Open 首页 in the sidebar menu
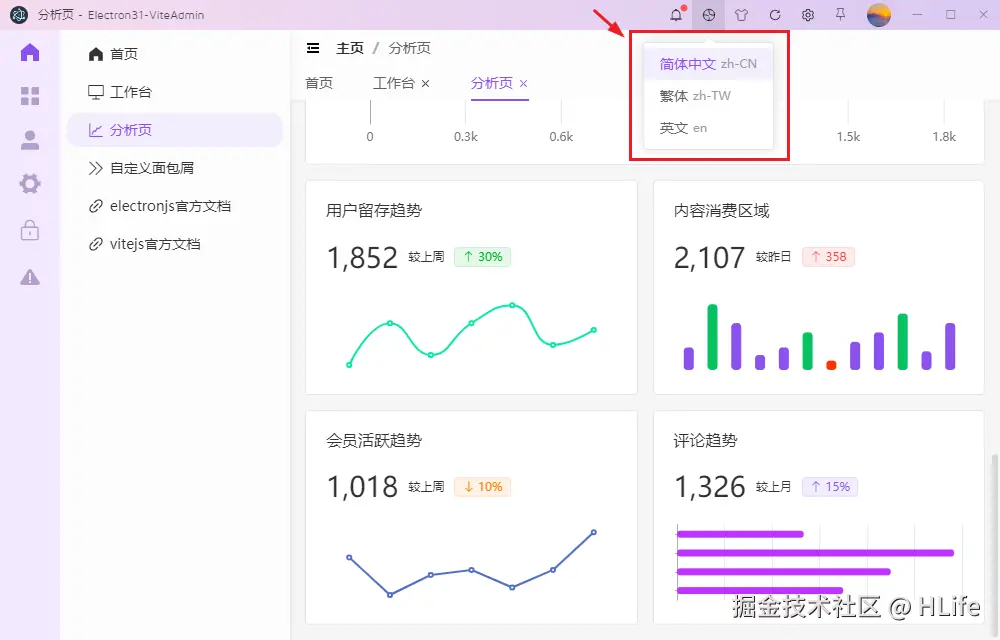Viewport: 1000px width, 640px height. (175, 54)
